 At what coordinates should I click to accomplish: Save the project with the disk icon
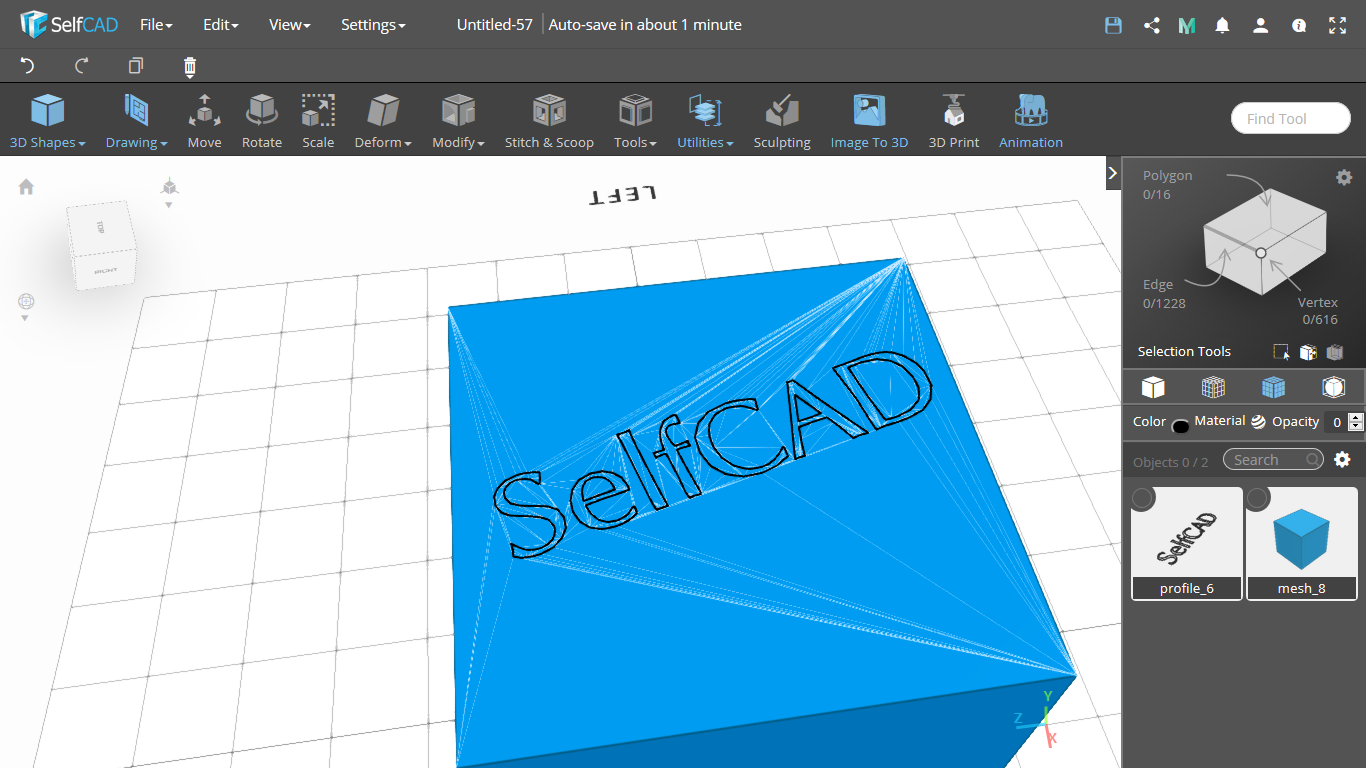(1113, 25)
